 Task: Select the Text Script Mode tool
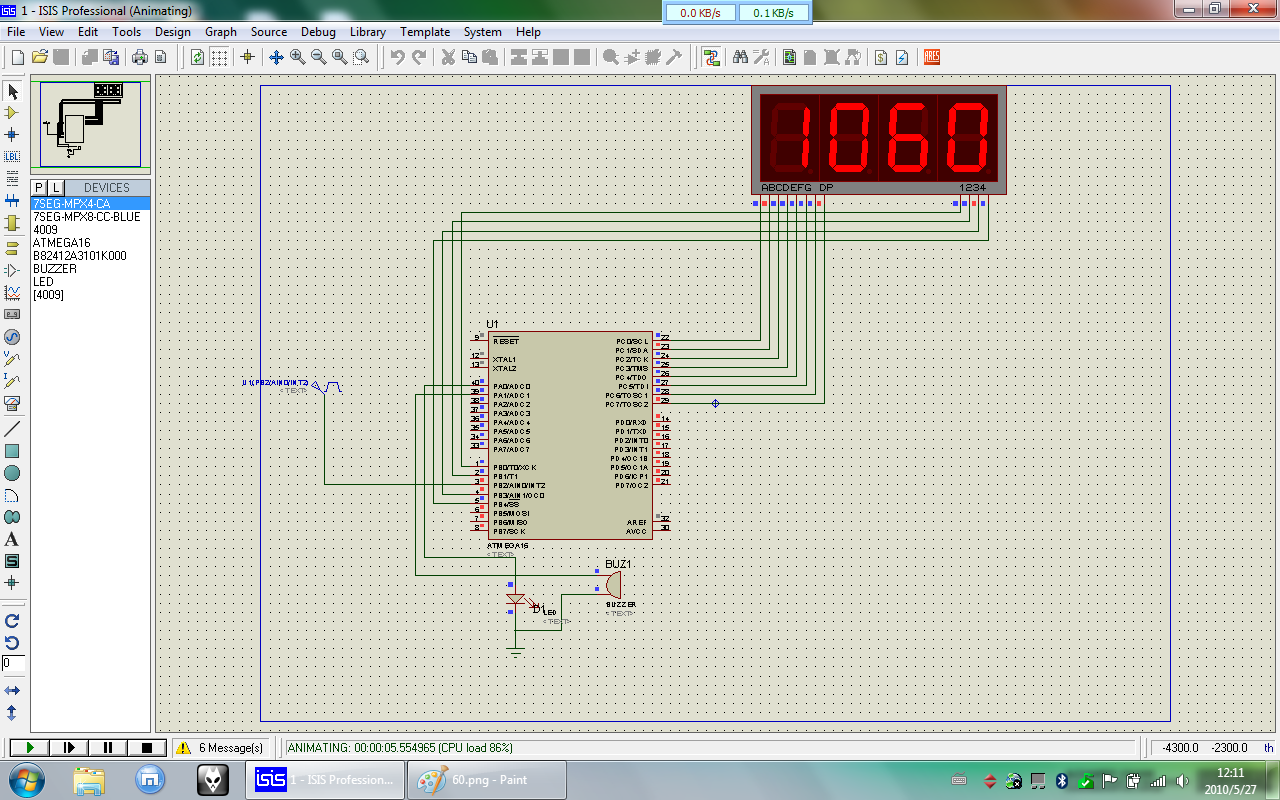click(12, 178)
